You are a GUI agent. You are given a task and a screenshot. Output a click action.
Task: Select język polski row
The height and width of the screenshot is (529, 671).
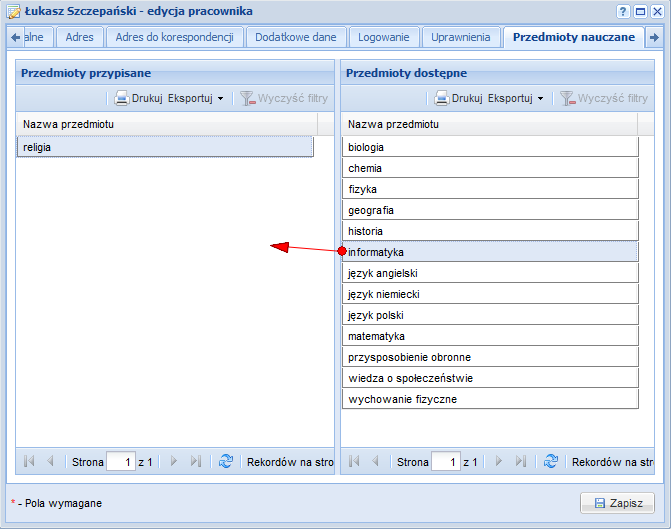click(490, 315)
